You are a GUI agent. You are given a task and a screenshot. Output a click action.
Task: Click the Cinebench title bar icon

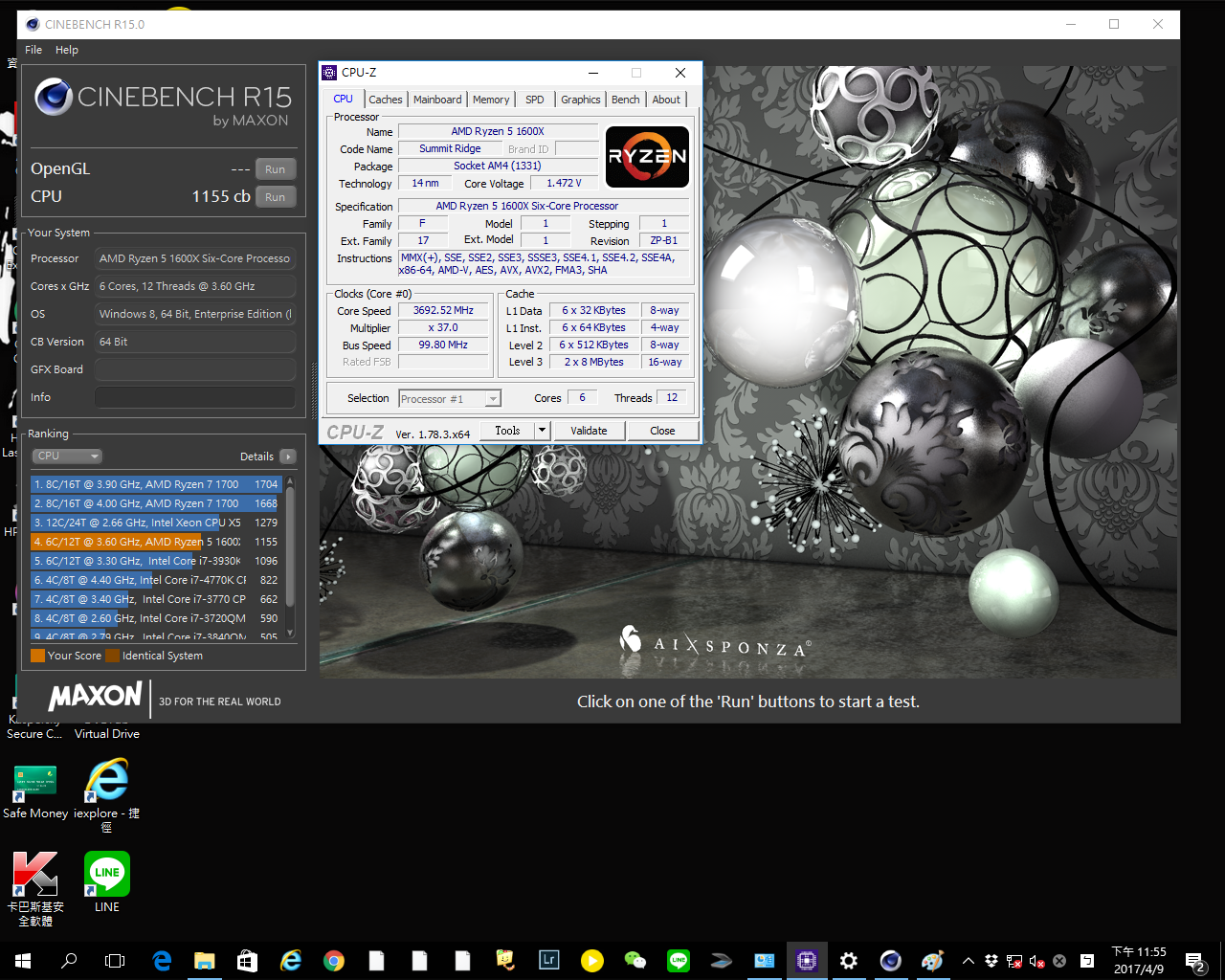point(33,24)
